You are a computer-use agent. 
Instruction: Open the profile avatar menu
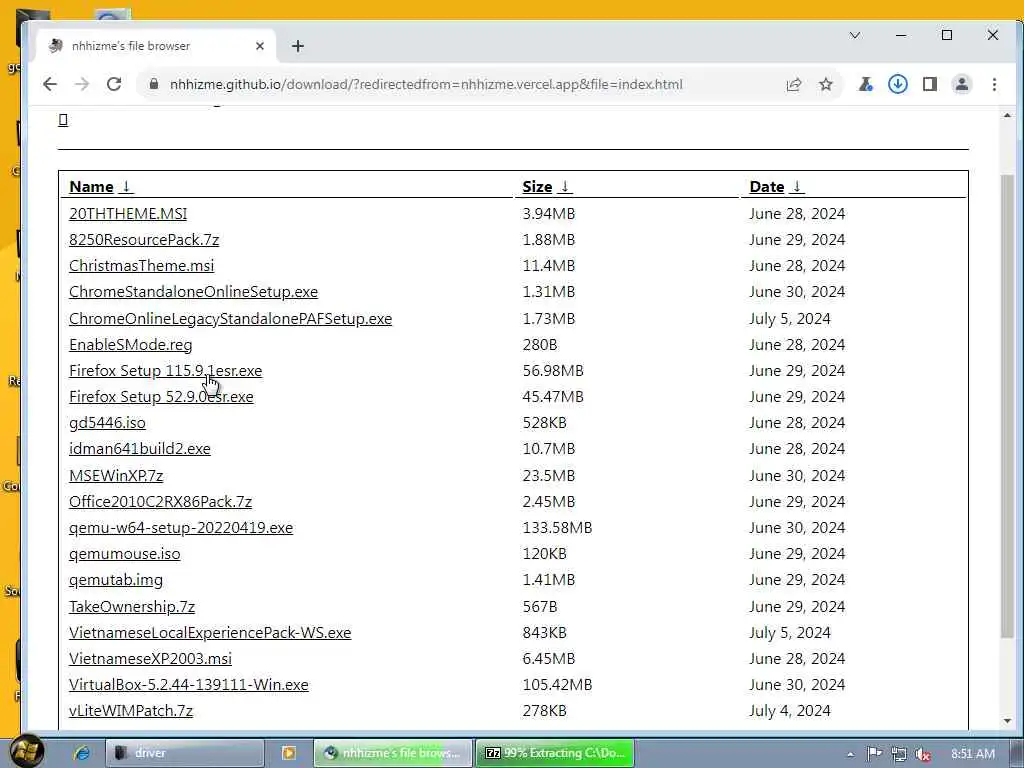[962, 84]
